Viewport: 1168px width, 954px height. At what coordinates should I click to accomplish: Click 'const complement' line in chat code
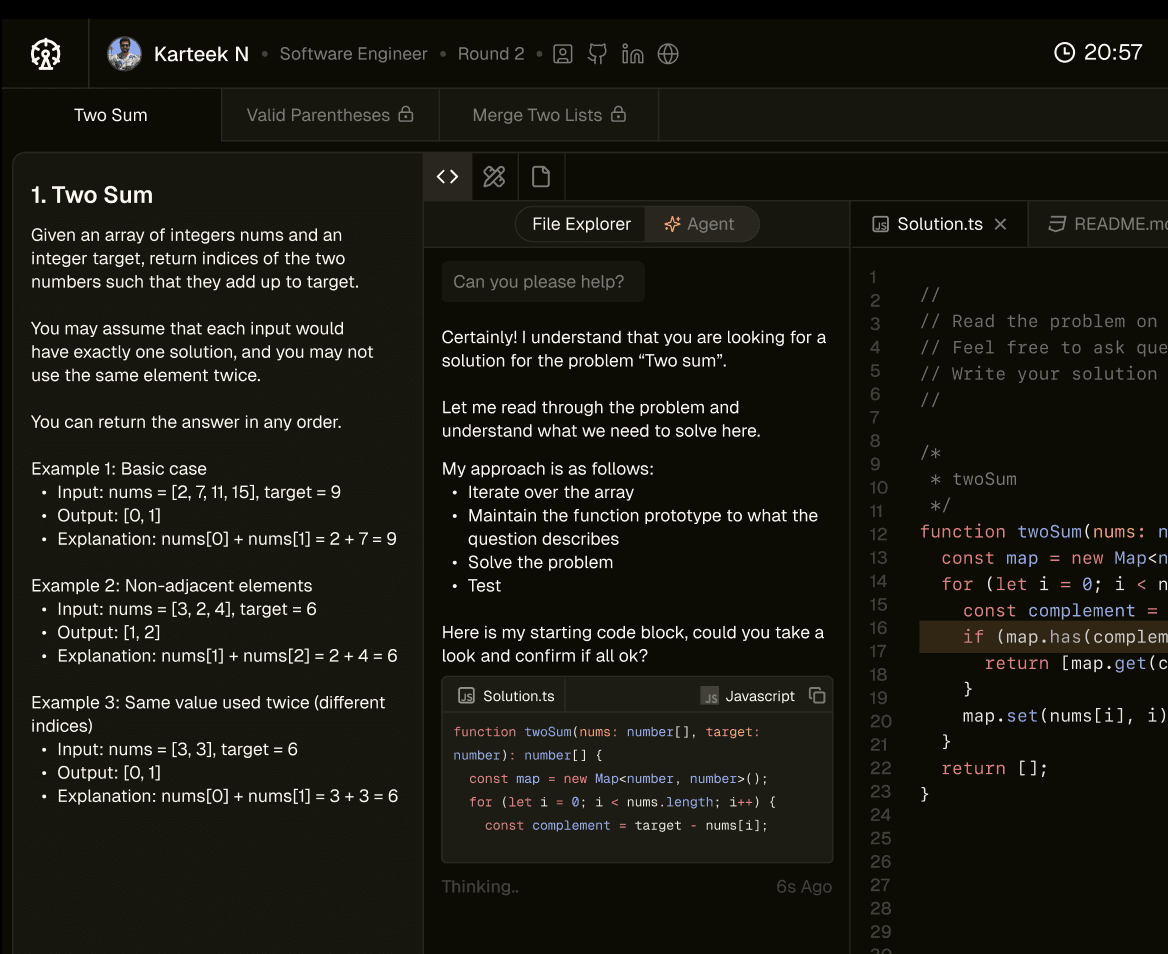click(626, 825)
